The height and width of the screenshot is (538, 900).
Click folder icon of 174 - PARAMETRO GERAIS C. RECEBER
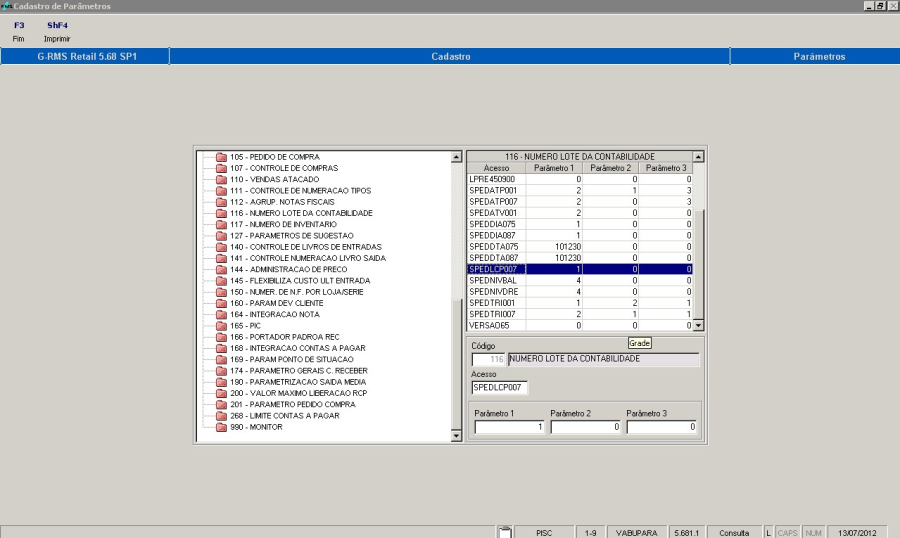click(222, 371)
